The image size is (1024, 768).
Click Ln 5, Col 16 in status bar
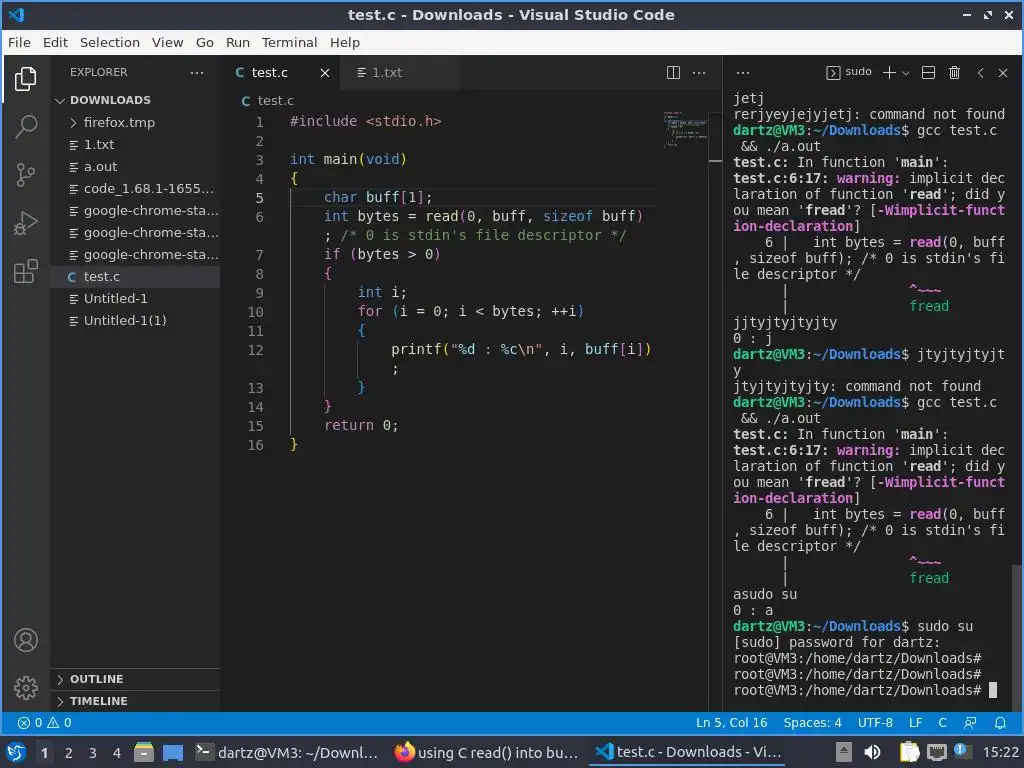731,723
